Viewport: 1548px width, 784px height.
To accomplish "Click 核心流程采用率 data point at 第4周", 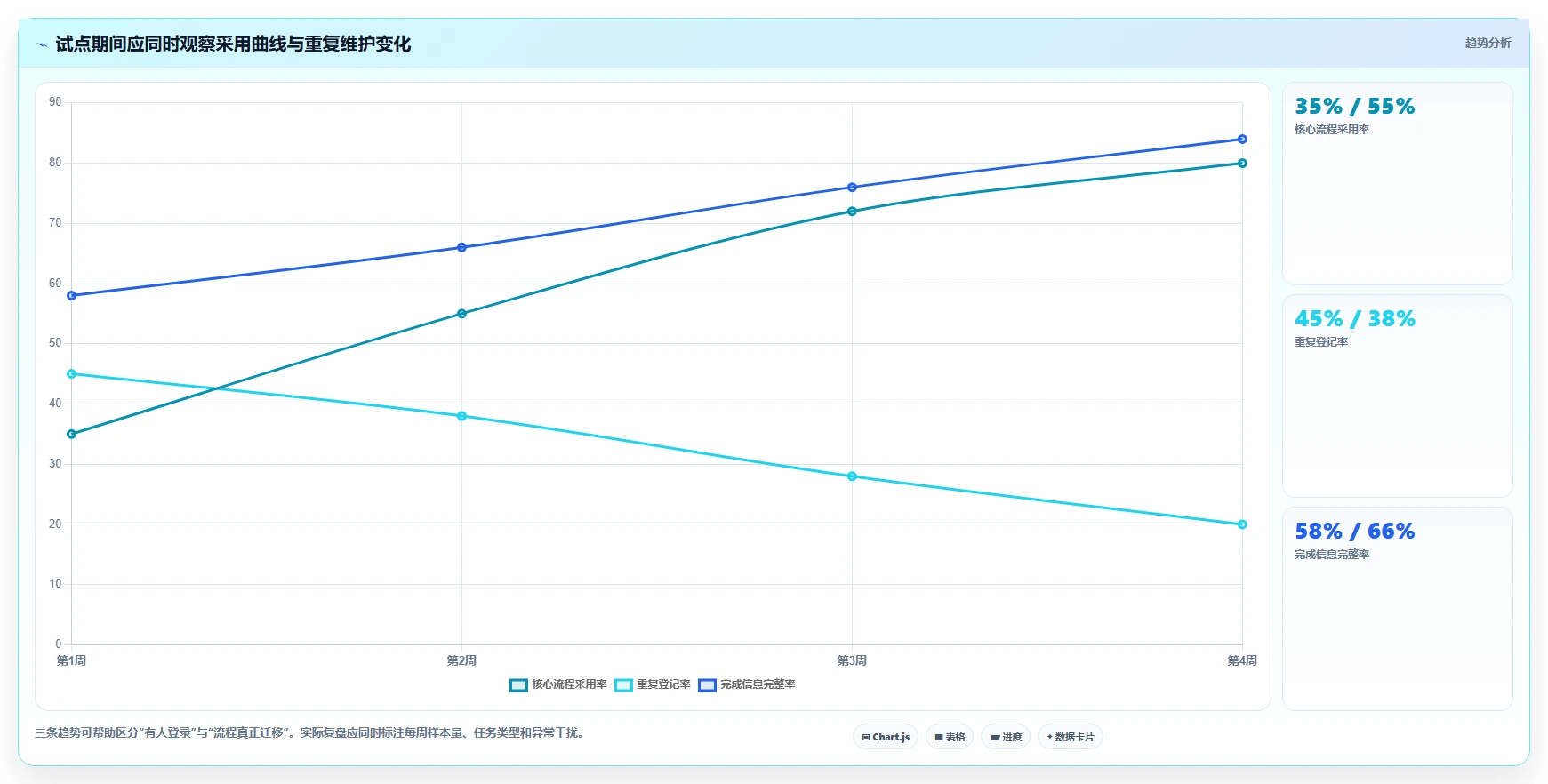I will [1242, 164].
